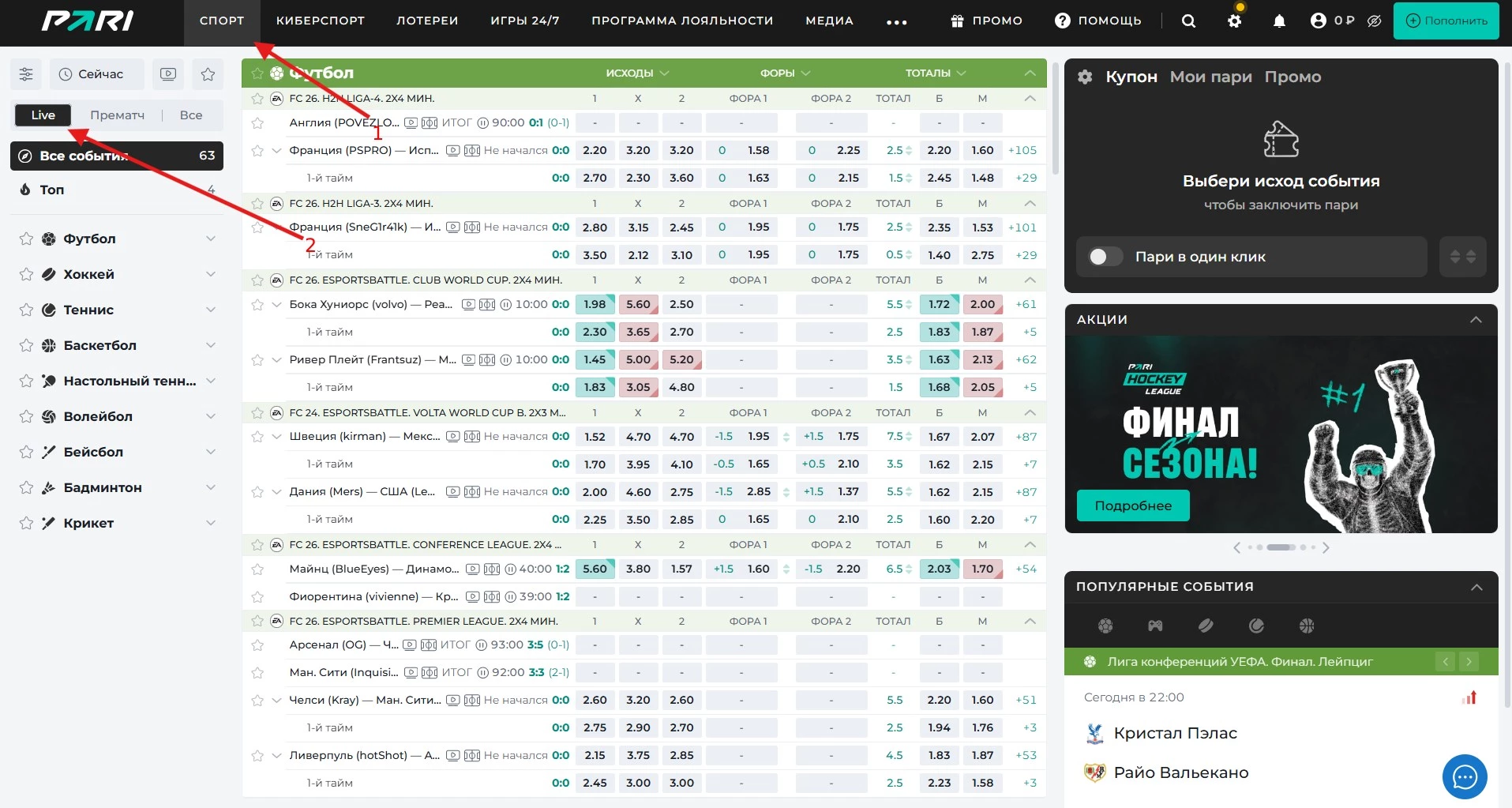Open statistics chart icon for Кристал Пэлас match
The image size is (1512, 808).
tap(1469, 697)
